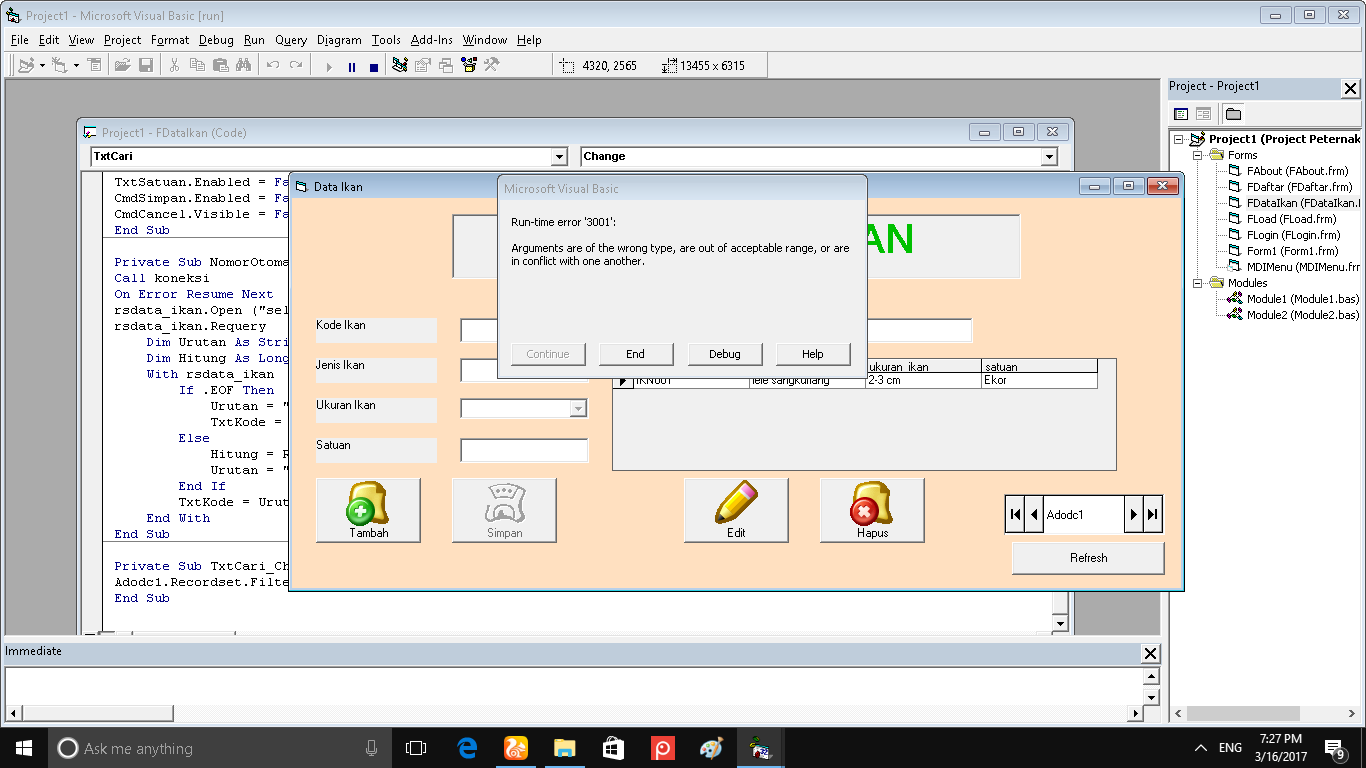This screenshot has width=1366, height=768.
Task: Click Help in the run-time error dialog
Action: (813, 354)
